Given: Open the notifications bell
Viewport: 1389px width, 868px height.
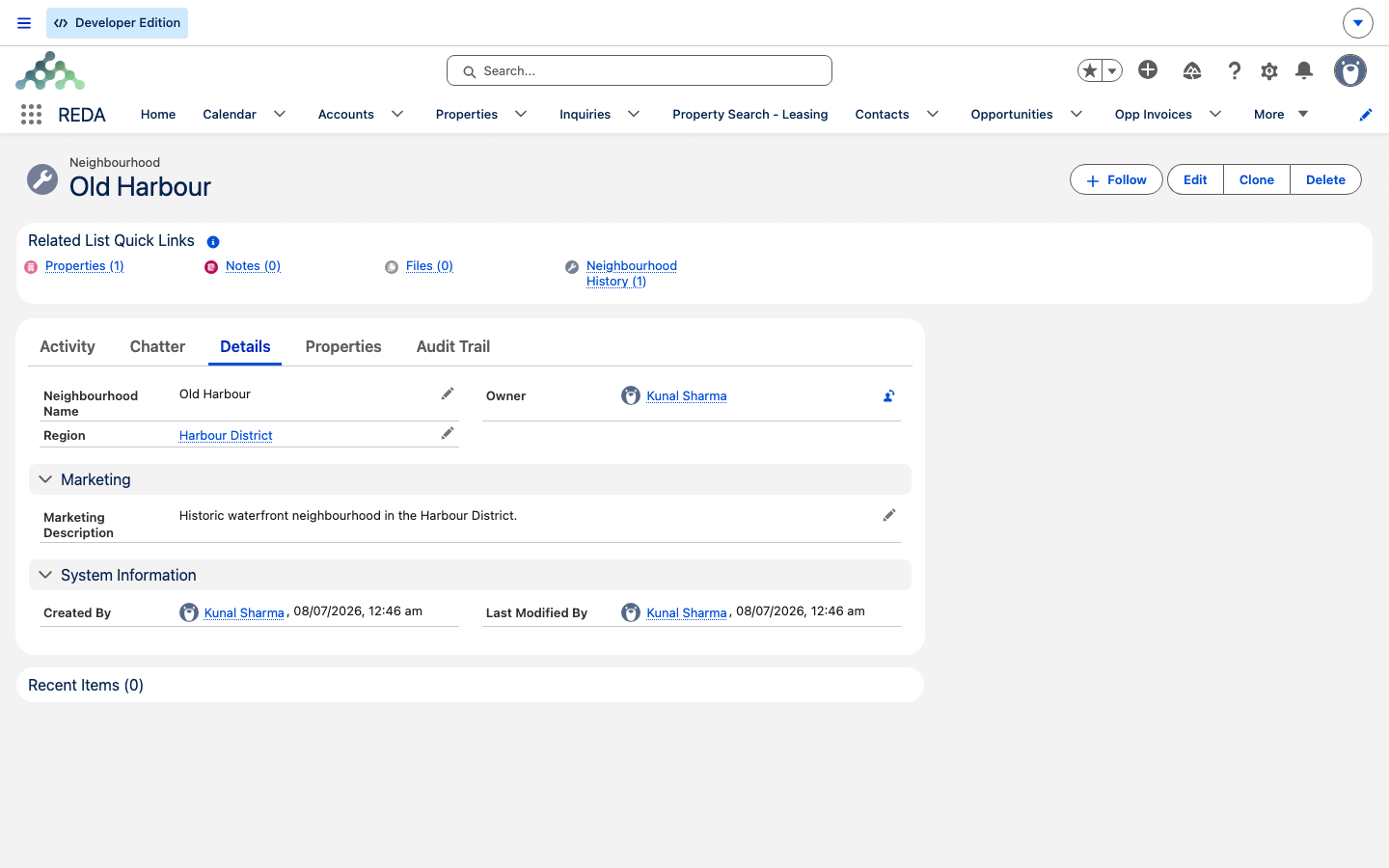Looking at the screenshot, I should (x=1304, y=70).
